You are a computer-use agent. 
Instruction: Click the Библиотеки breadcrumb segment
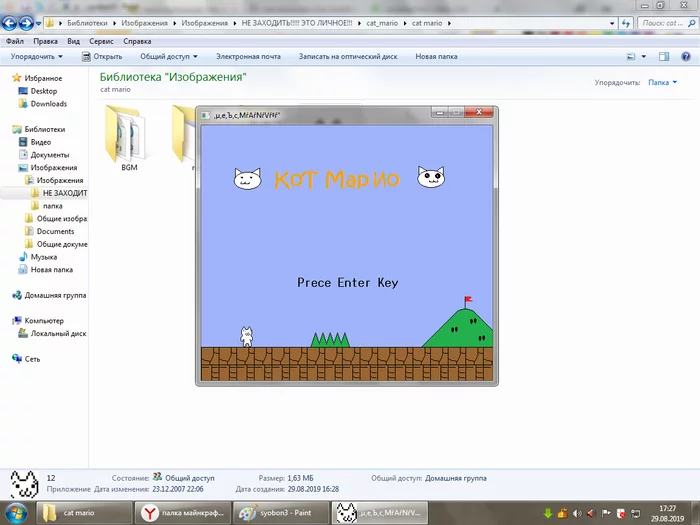click(x=87, y=23)
